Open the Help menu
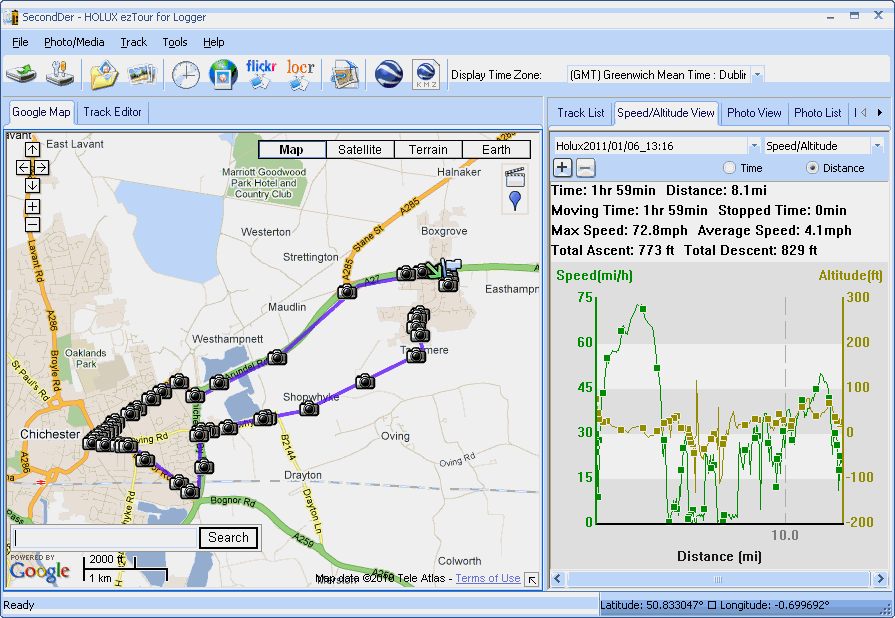This screenshot has height=618, width=895. [x=213, y=42]
